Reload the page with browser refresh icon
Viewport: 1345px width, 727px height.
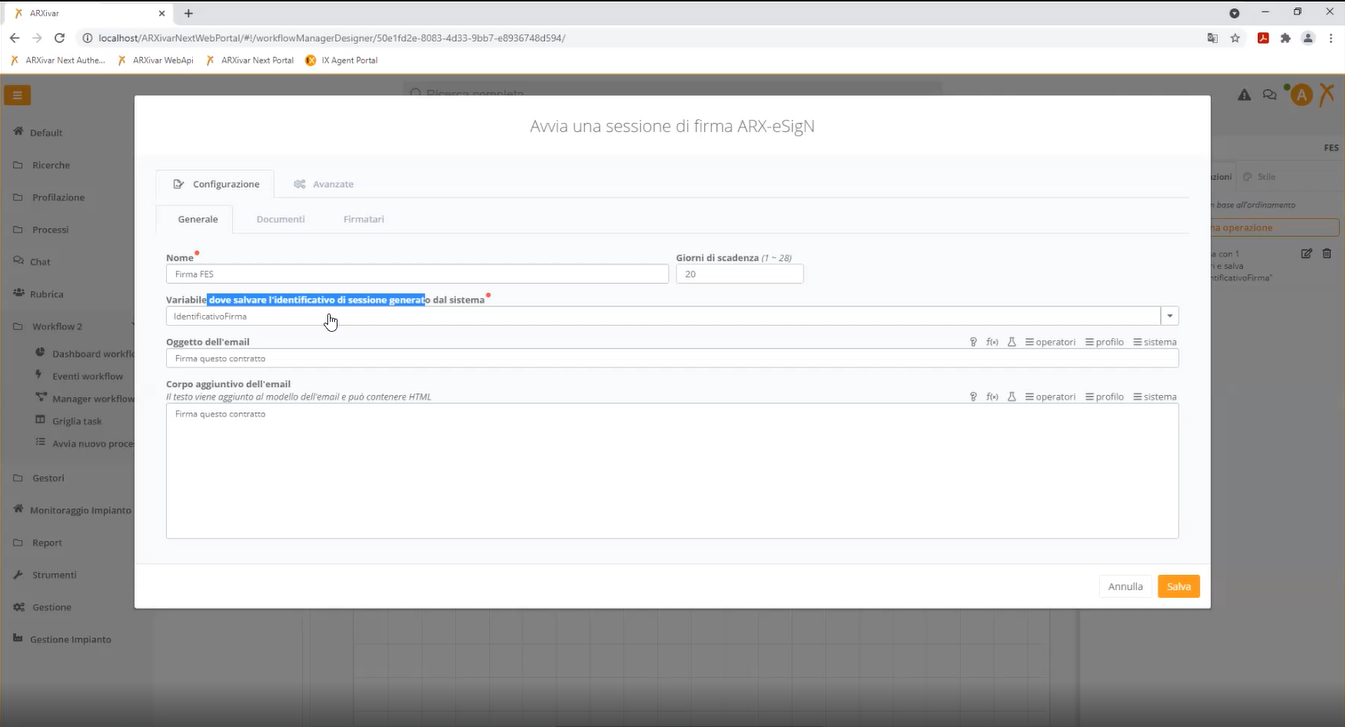point(59,38)
